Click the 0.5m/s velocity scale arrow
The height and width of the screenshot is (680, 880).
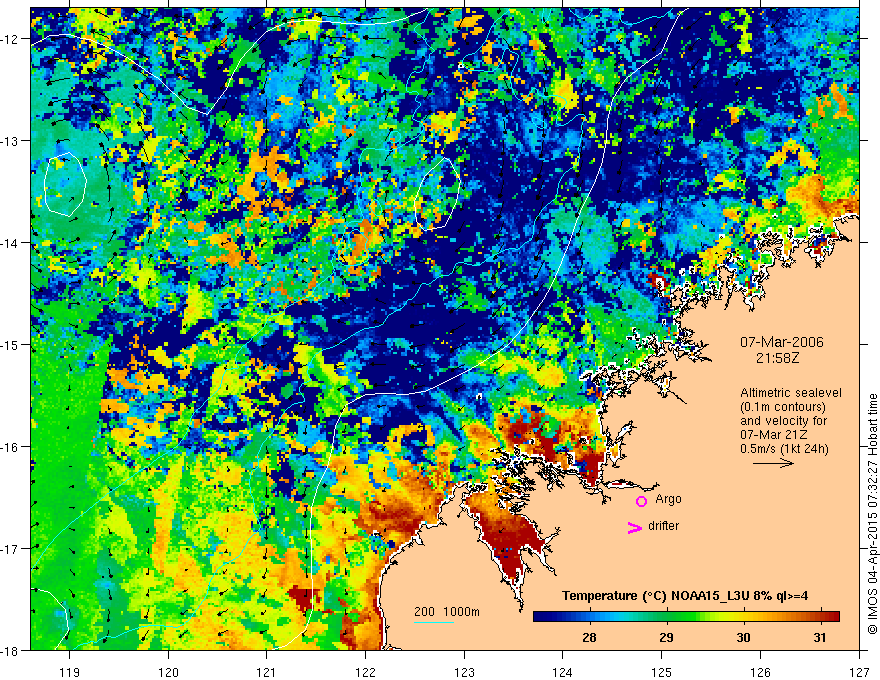click(x=773, y=463)
